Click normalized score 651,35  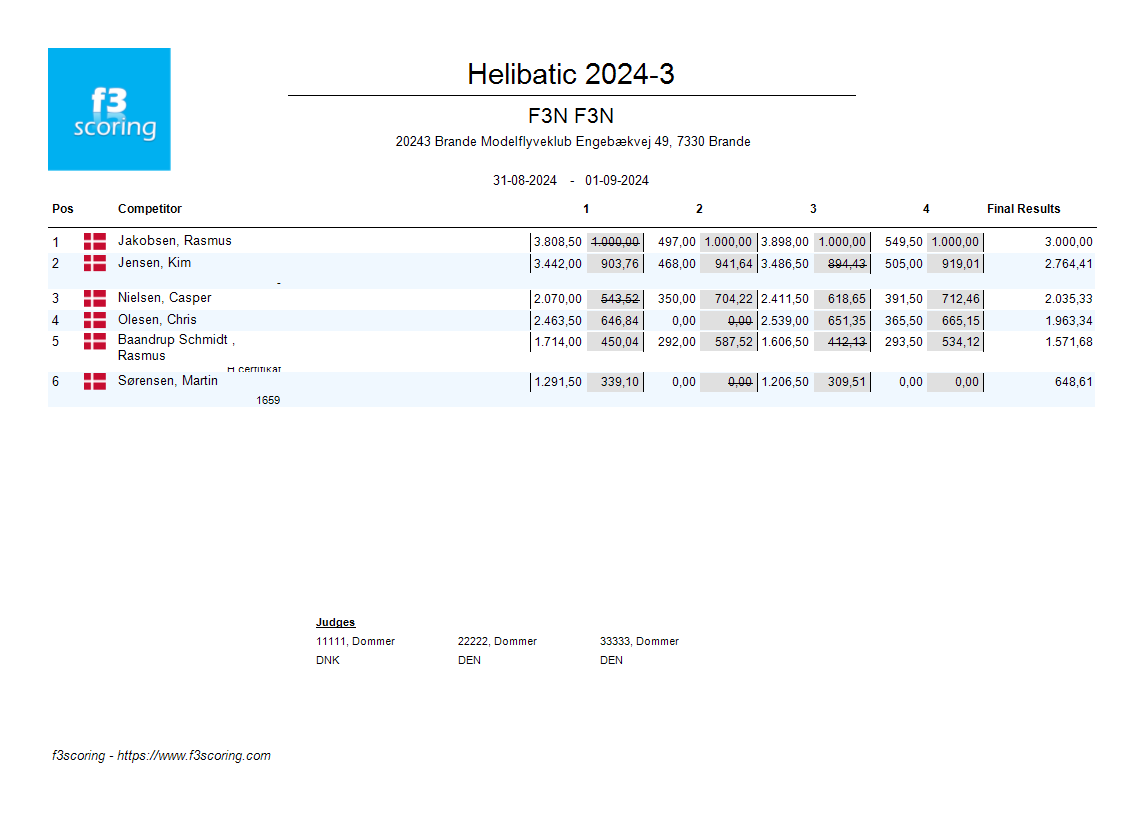[x=847, y=321]
